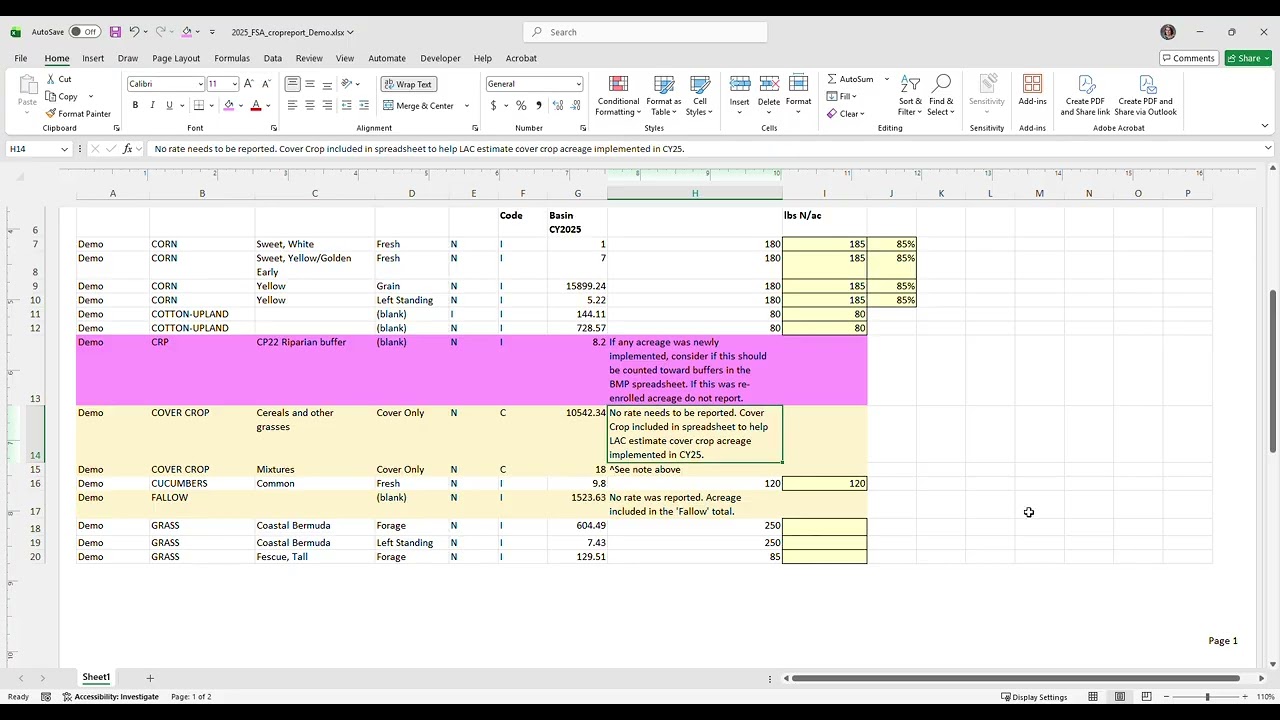Screen dimensions: 1280x720
Task: Click the Center align icon
Action: (310, 105)
